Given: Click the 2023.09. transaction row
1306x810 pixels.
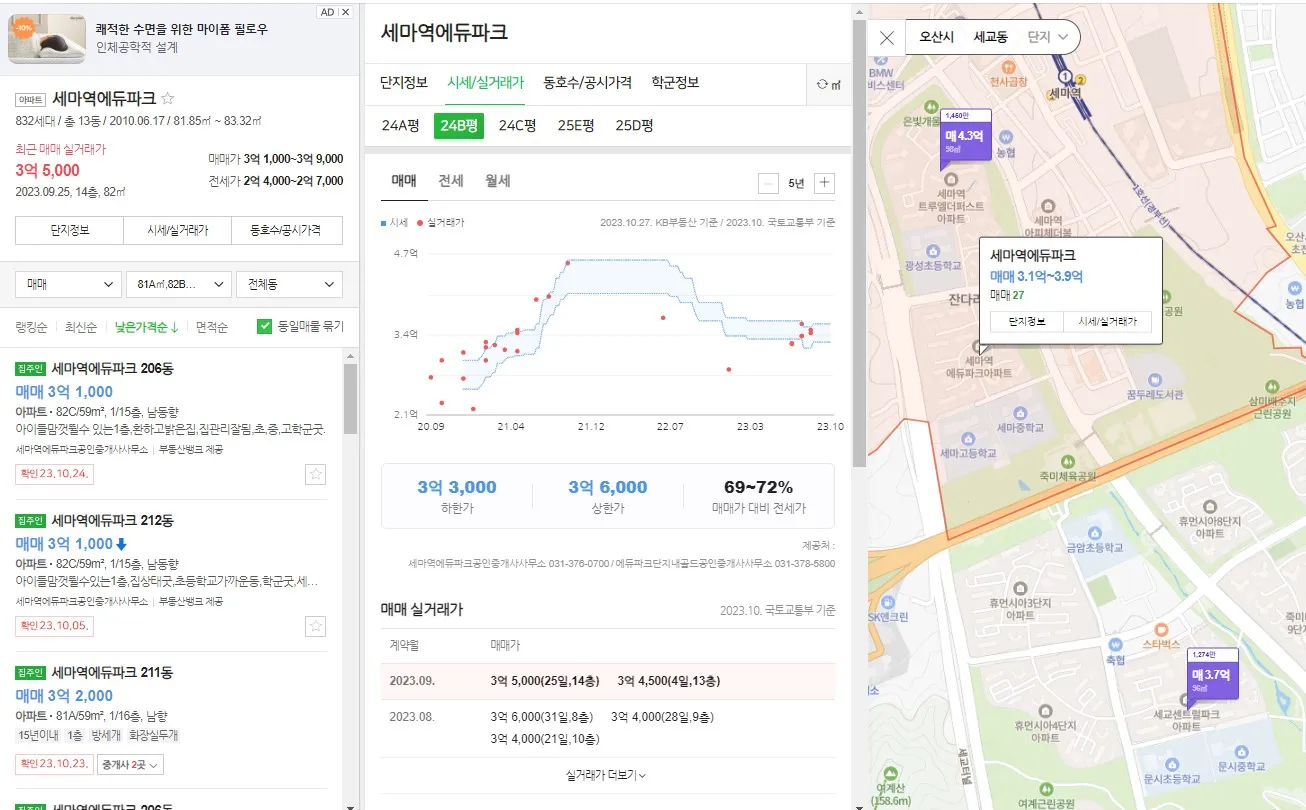Looking at the screenshot, I should pos(607,681).
